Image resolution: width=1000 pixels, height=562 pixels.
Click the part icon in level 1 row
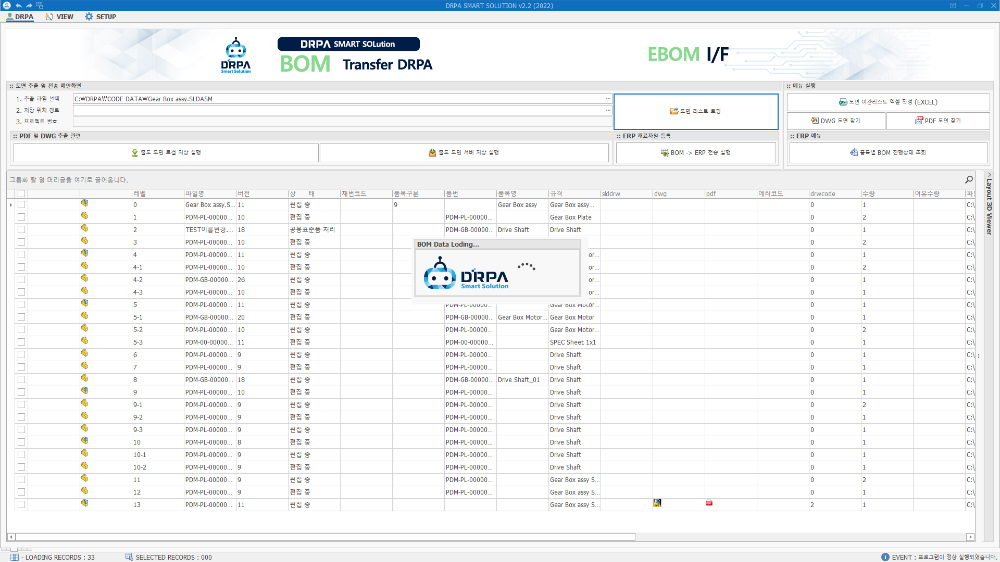point(84,216)
